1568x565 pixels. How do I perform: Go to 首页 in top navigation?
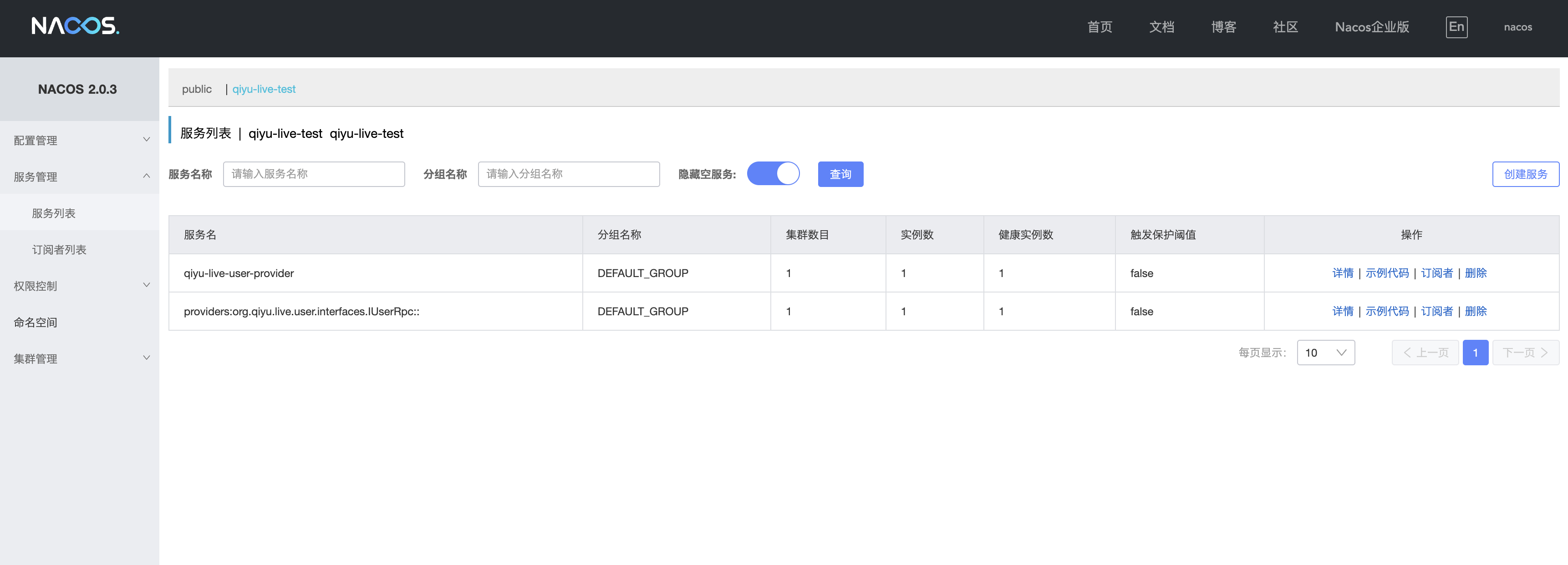pyautogui.click(x=1100, y=27)
